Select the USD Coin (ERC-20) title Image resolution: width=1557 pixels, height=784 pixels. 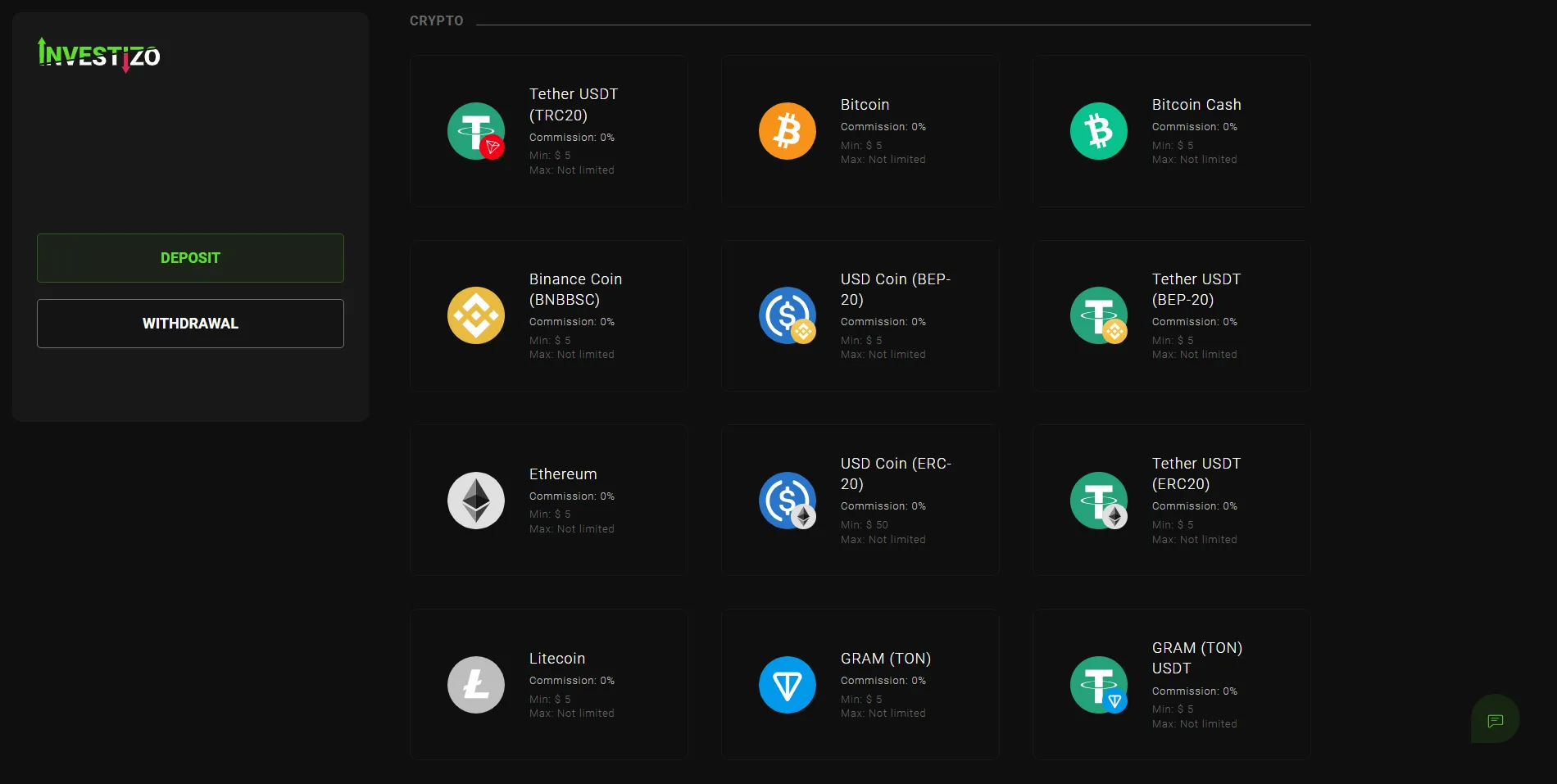point(896,474)
